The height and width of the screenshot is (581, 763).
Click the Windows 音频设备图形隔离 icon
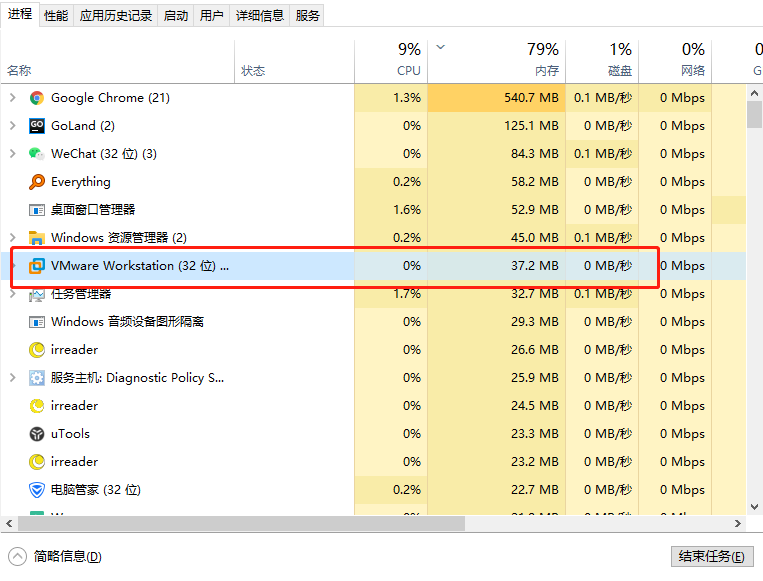click(36, 322)
